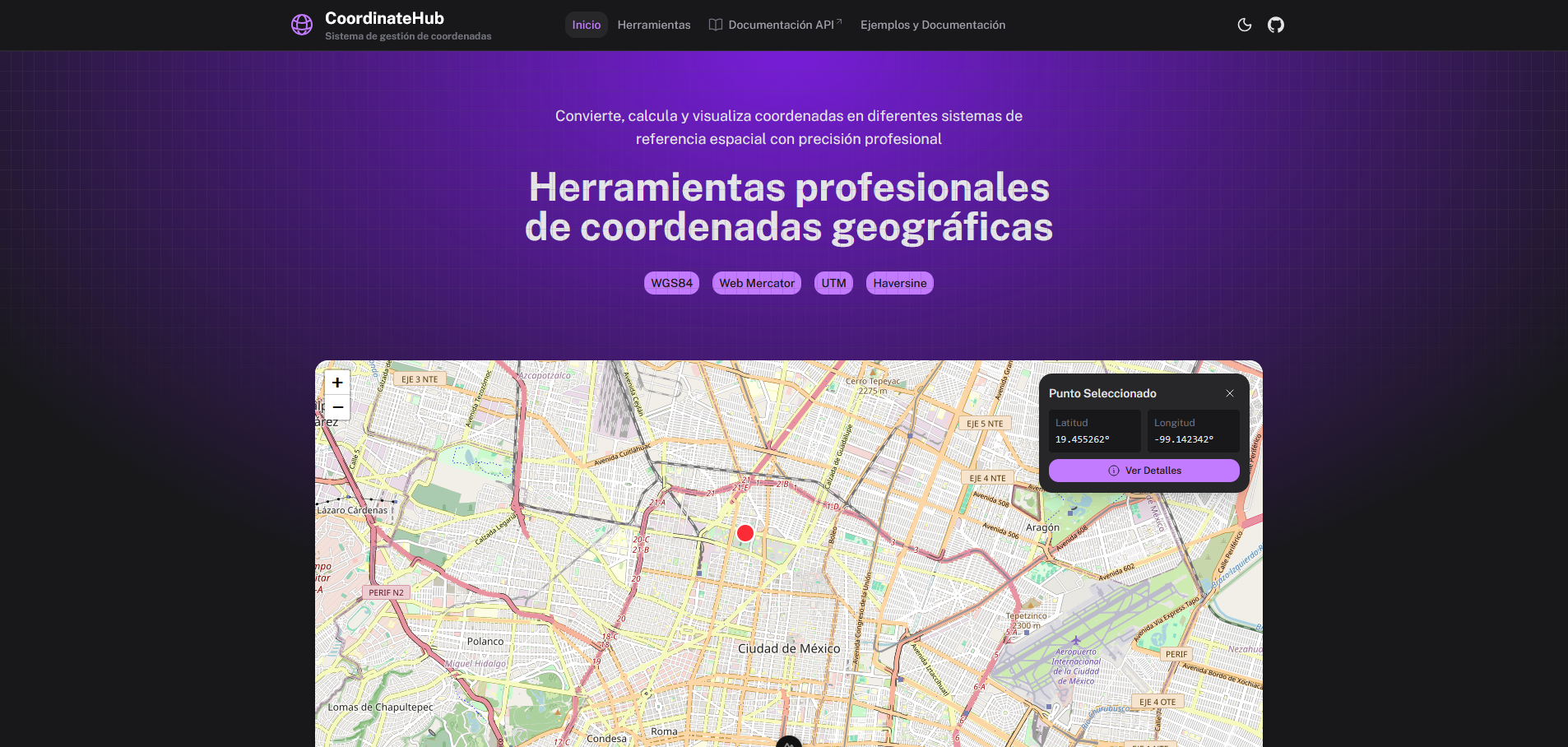
Task: Click the Longitud coordinate field
Action: pyautogui.click(x=1192, y=431)
